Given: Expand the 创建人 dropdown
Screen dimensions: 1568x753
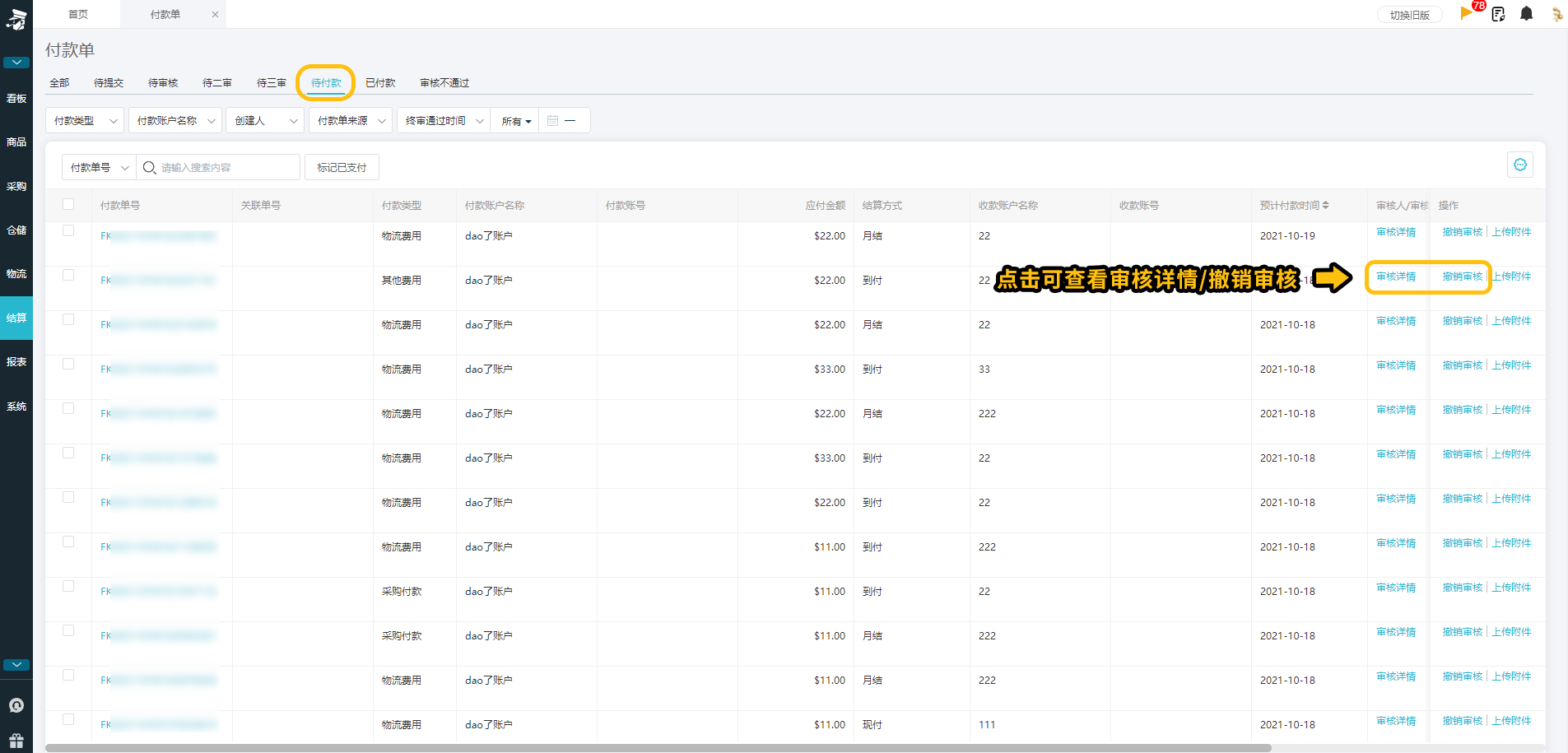Looking at the screenshot, I should pyautogui.click(x=265, y=120).
